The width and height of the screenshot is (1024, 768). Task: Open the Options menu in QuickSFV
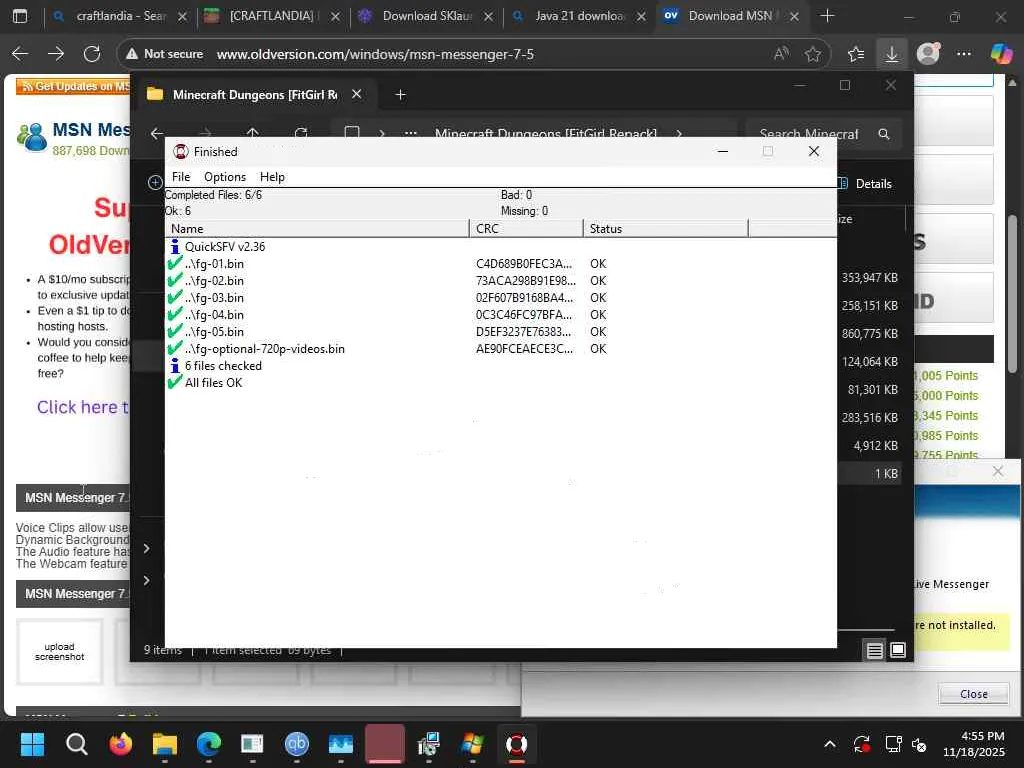coord(225,177)
